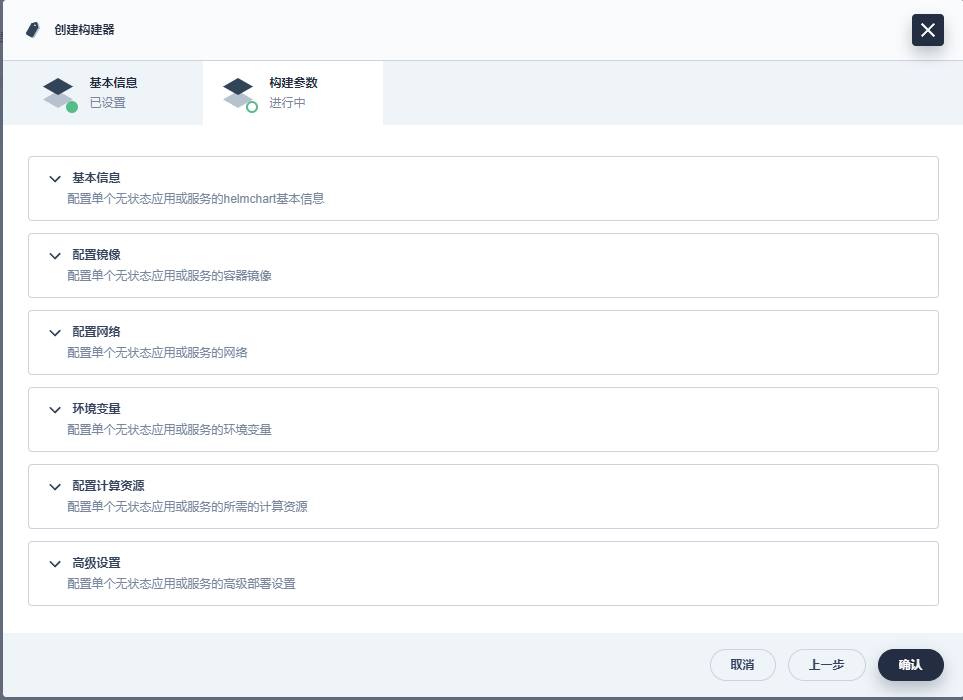The height and width of the screenshot is (700, 963).
Task: Click the 构建参数 step layered icon
Action: click(x=238, y=93)
